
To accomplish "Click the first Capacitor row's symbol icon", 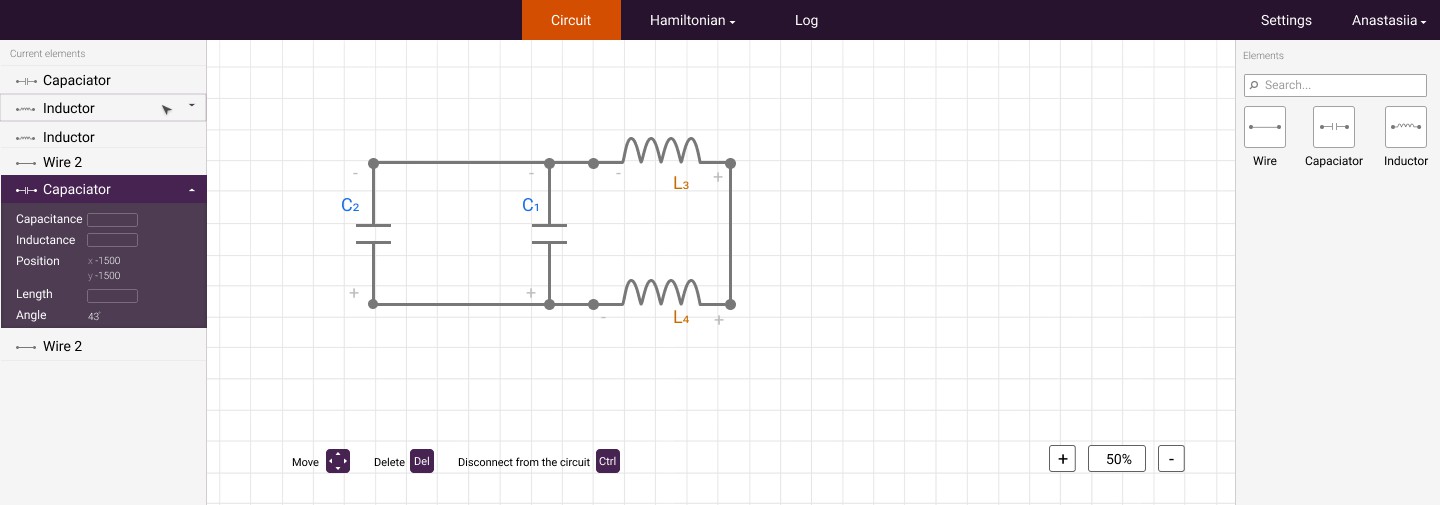I will pyautogui.click(x=27, y=81).
